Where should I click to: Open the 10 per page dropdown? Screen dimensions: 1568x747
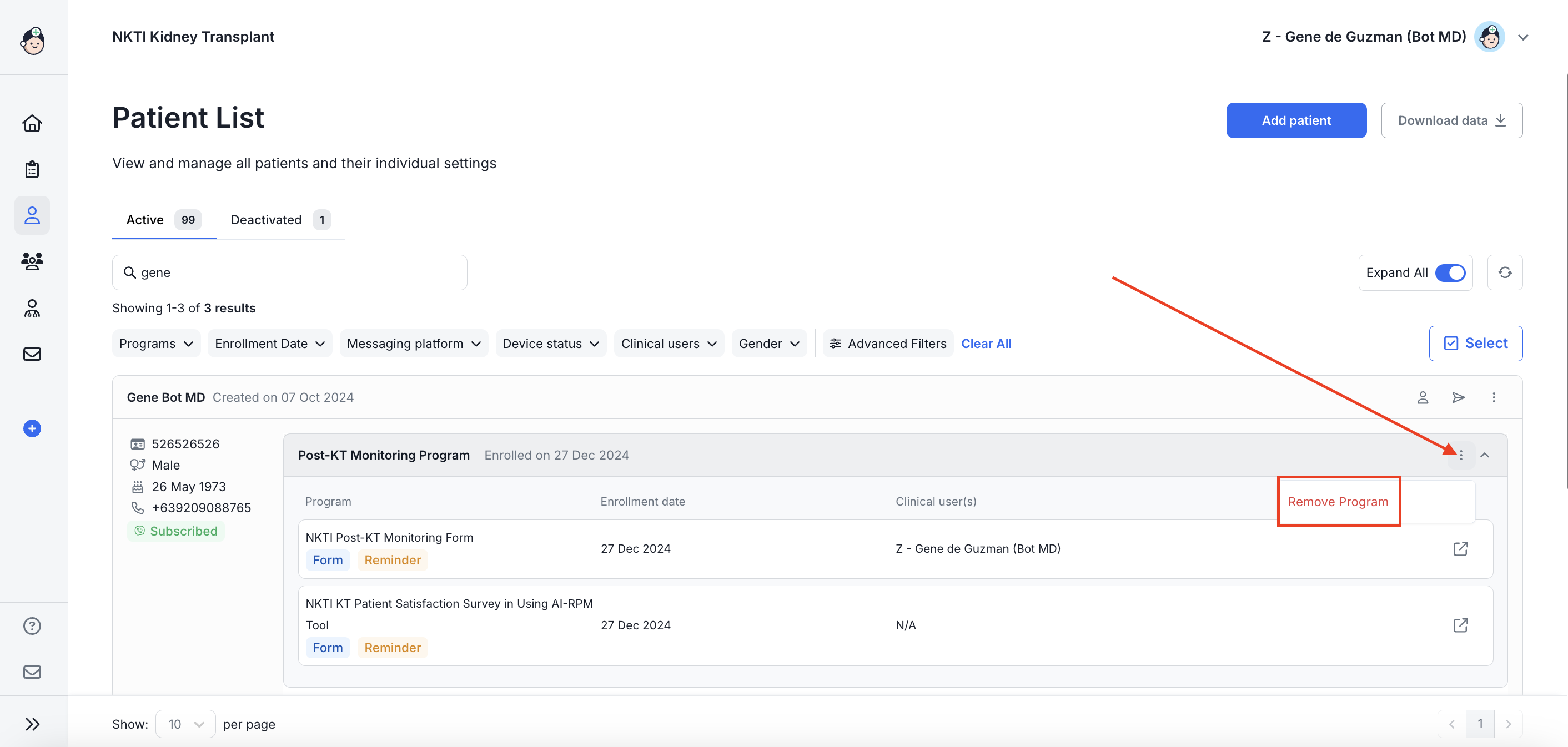[x=185, y=724]
